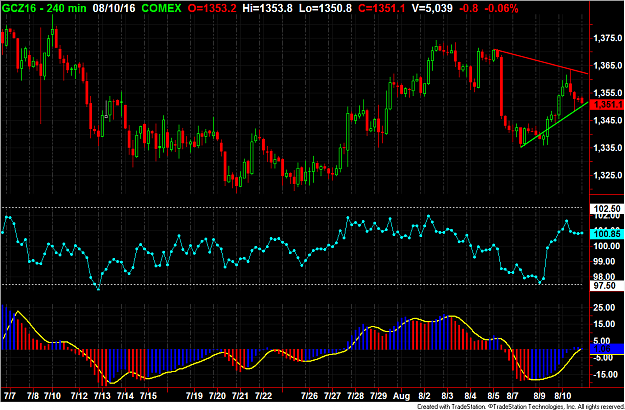Select the 7/19 date axis label

(194, 397)
